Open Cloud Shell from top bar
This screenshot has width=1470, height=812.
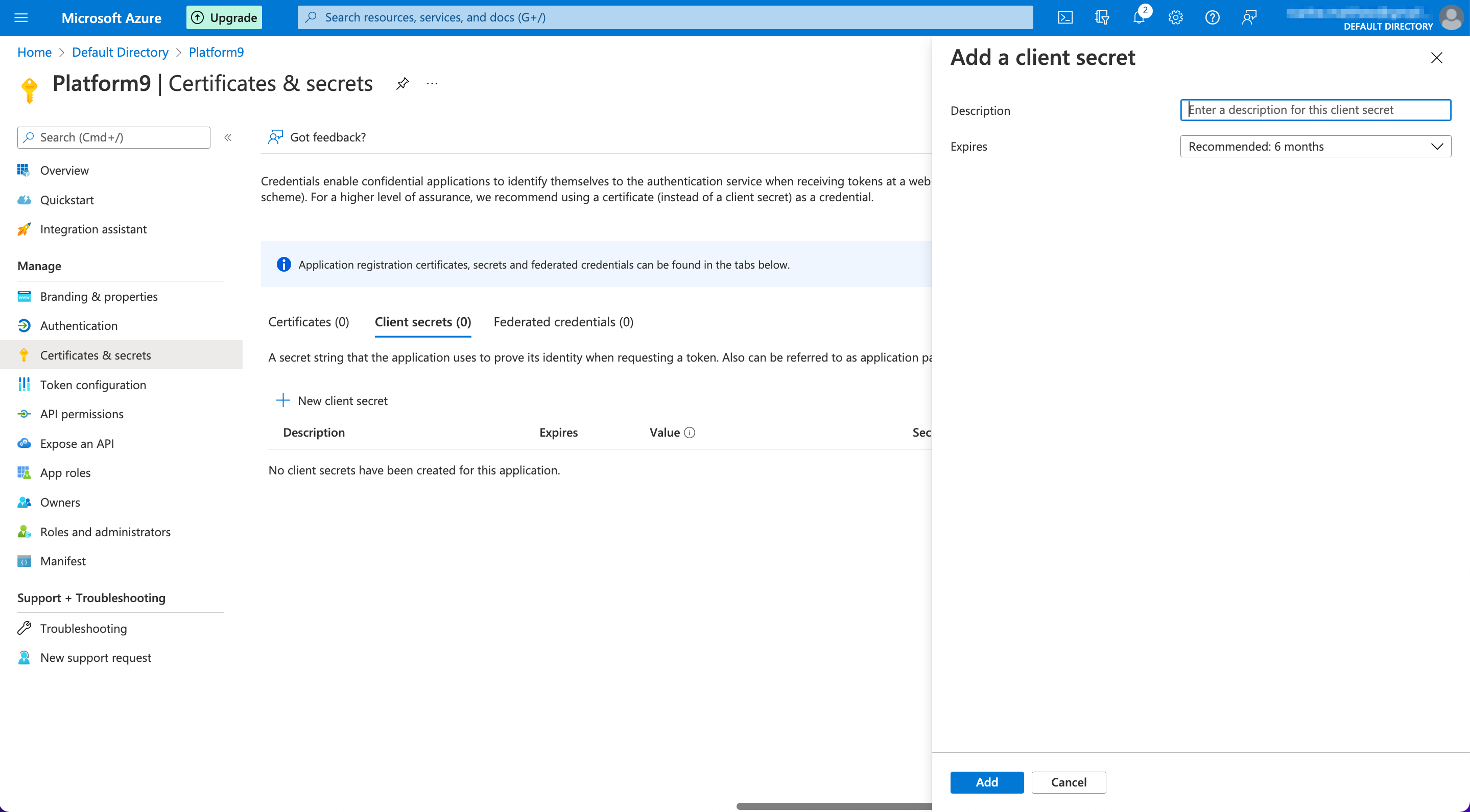click(1065, 18)
